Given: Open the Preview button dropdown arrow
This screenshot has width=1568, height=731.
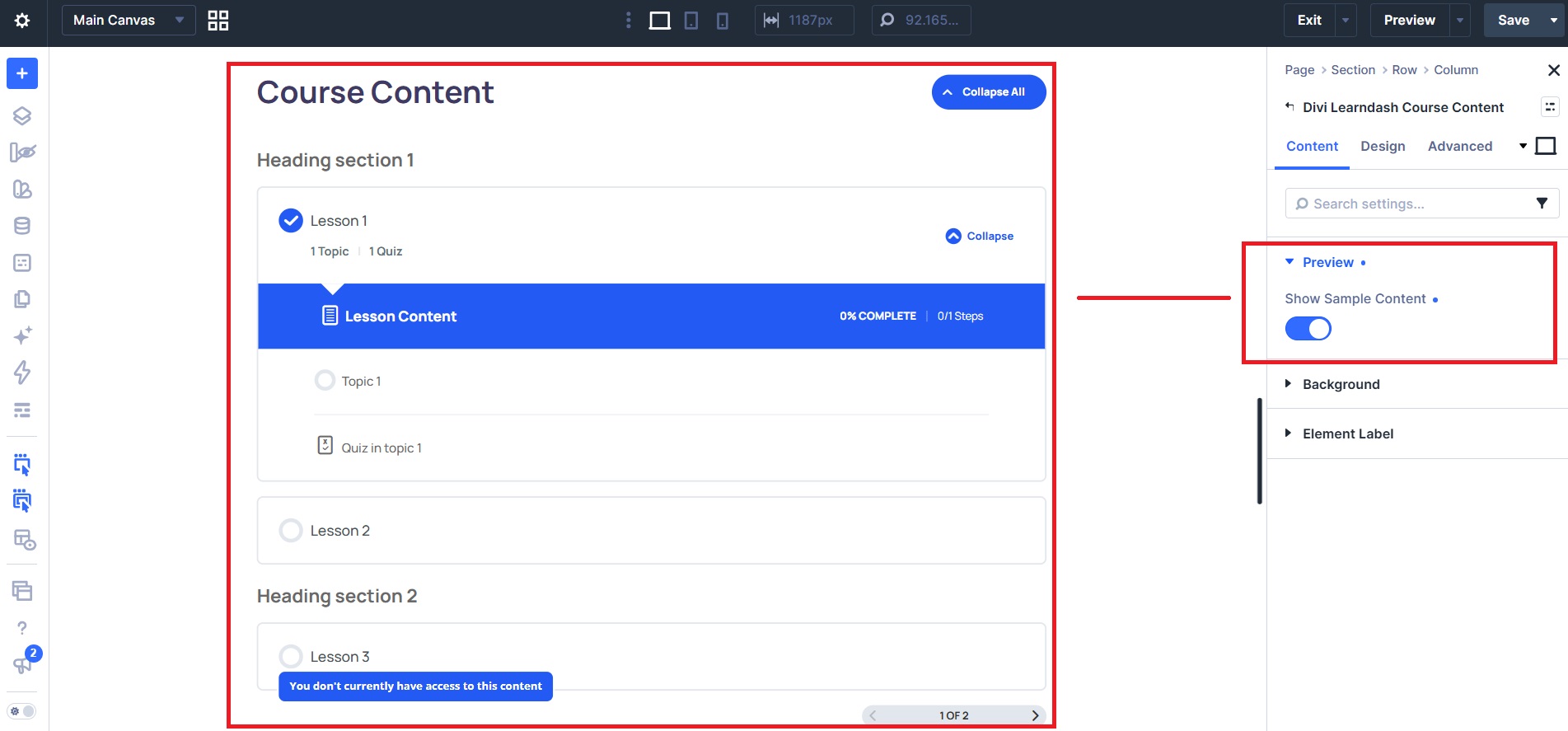Looking at the screenshot, I should pyautogui.click(x=1460, y=21).
